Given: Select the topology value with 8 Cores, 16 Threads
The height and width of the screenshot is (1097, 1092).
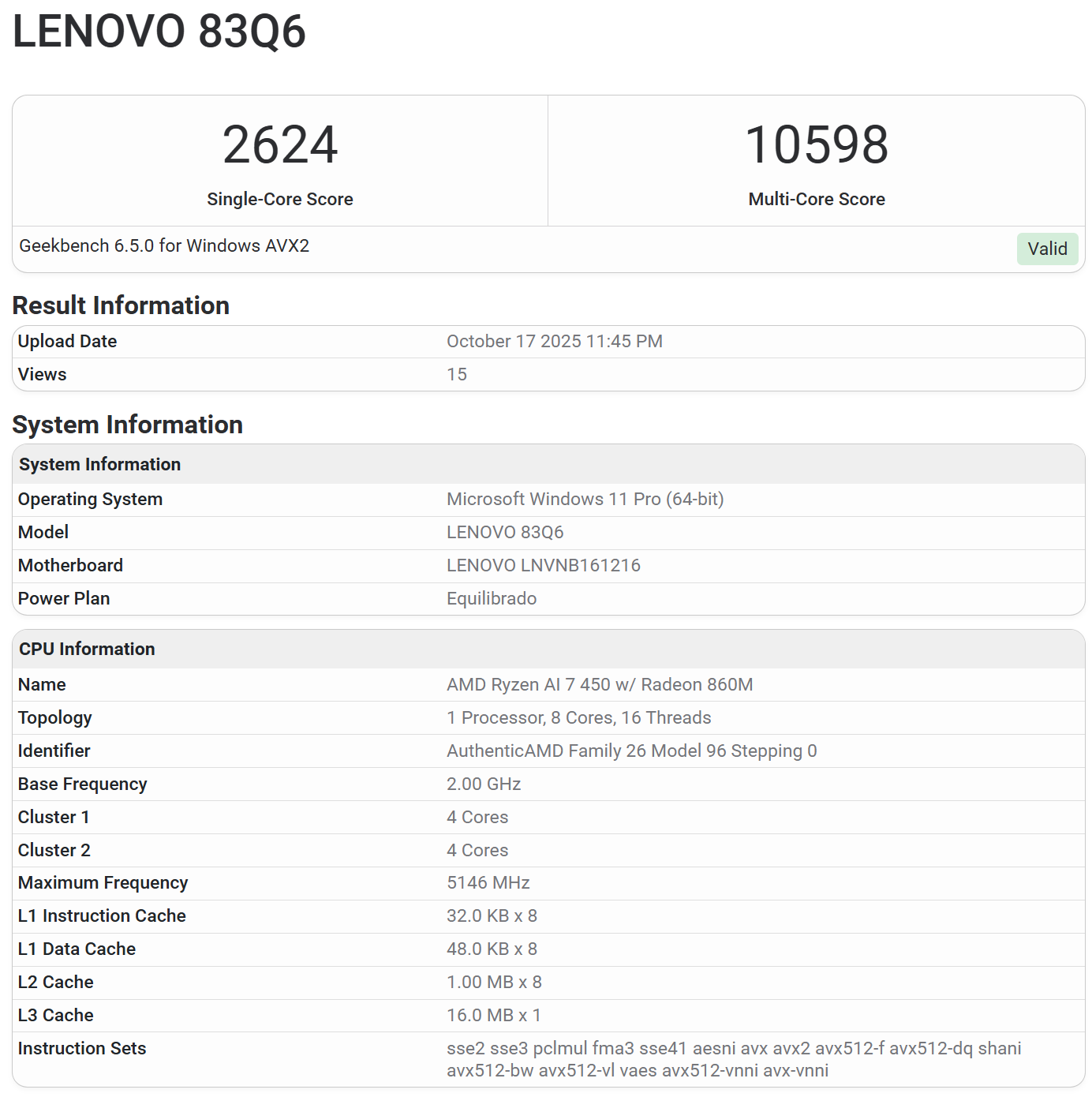Looking at the screenshot, I should [578, 717].
